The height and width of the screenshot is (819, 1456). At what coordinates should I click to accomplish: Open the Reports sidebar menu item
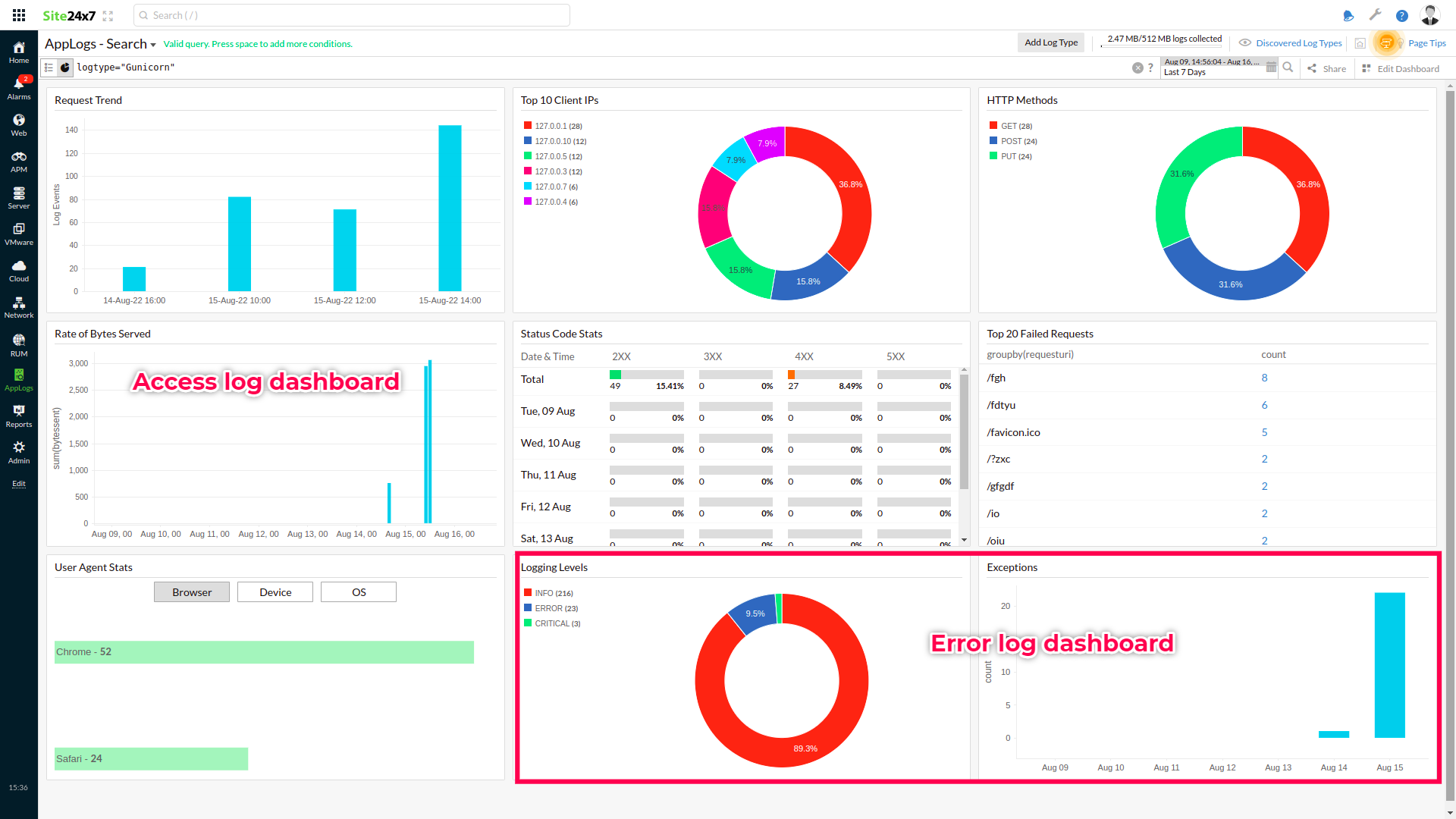(x=19, y=416)
